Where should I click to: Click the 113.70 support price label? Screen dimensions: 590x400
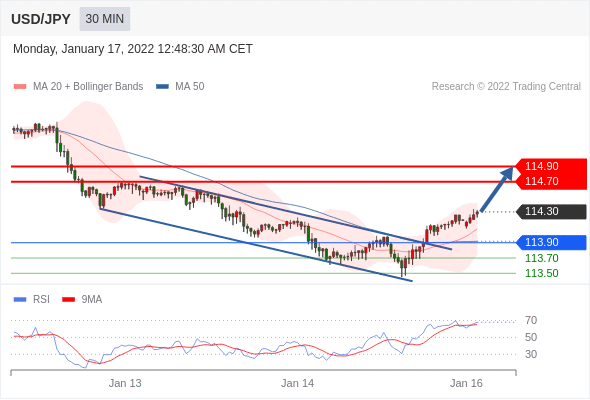click(541, 258)
